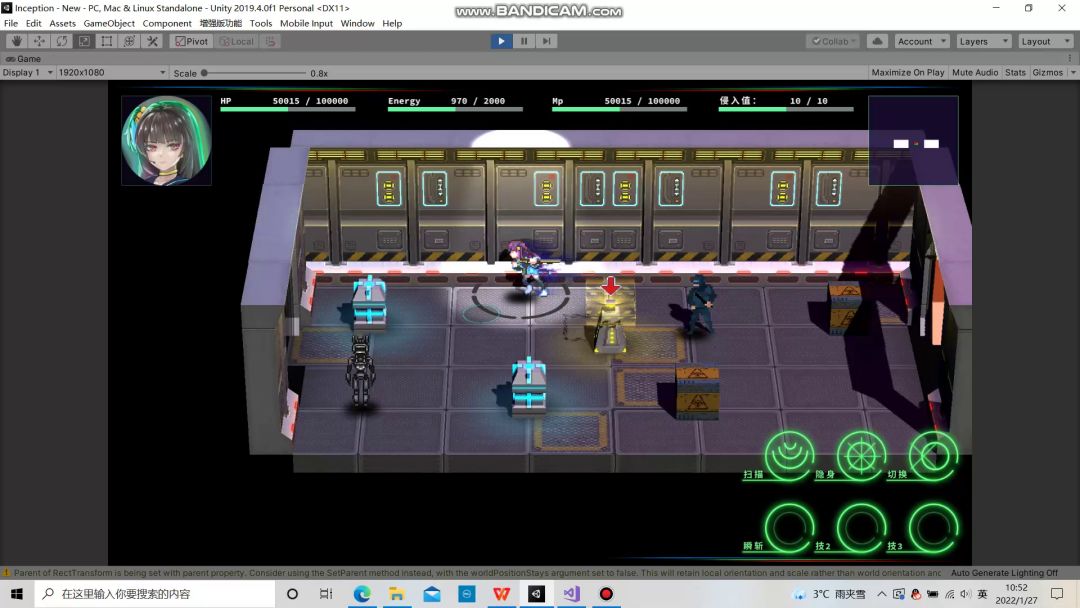This screenshot has height=608, width=1080.
Task: Toggle Maximize On Play
Action: 907,72
